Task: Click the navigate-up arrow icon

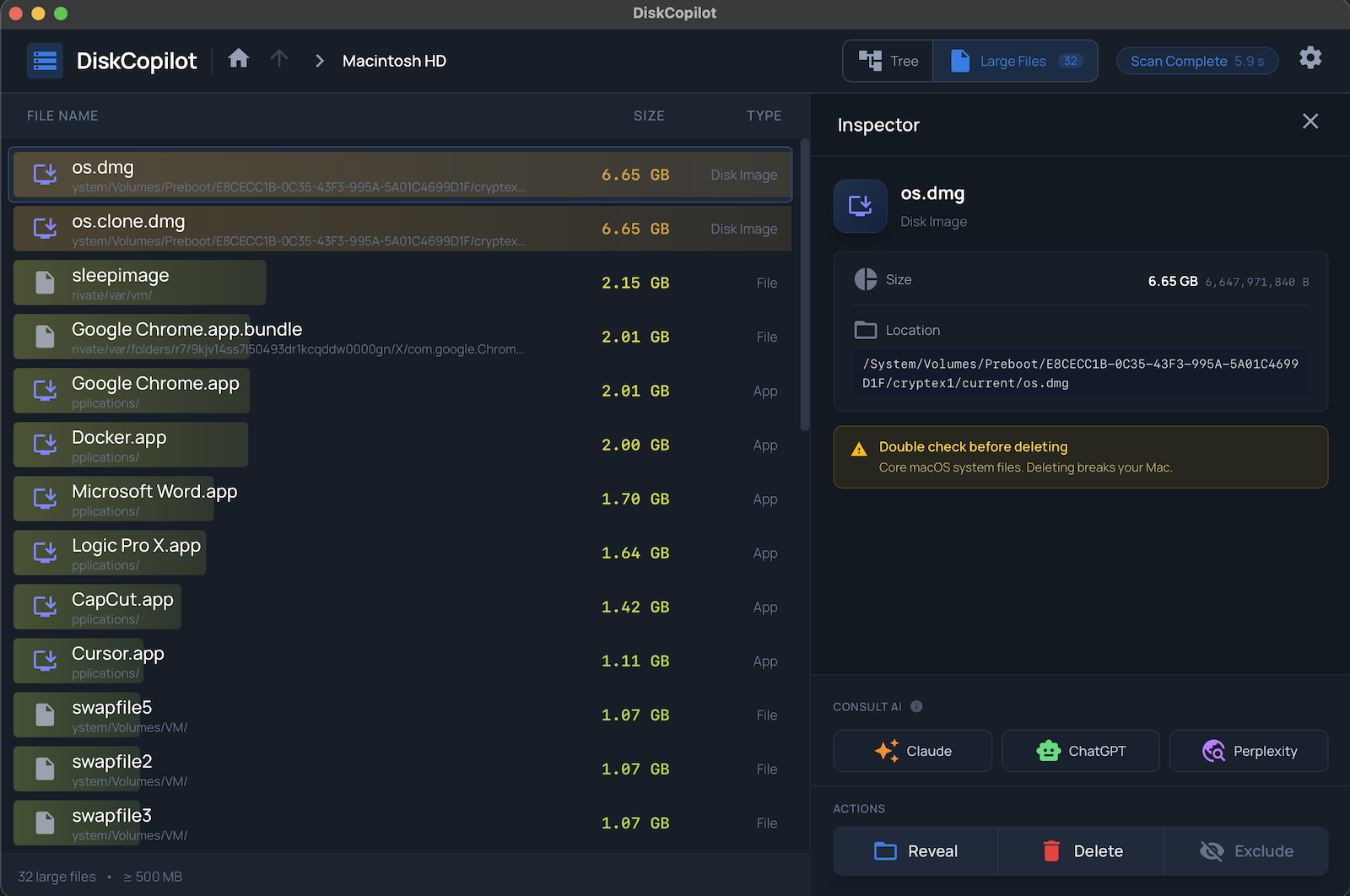Action: coord(279,58)
